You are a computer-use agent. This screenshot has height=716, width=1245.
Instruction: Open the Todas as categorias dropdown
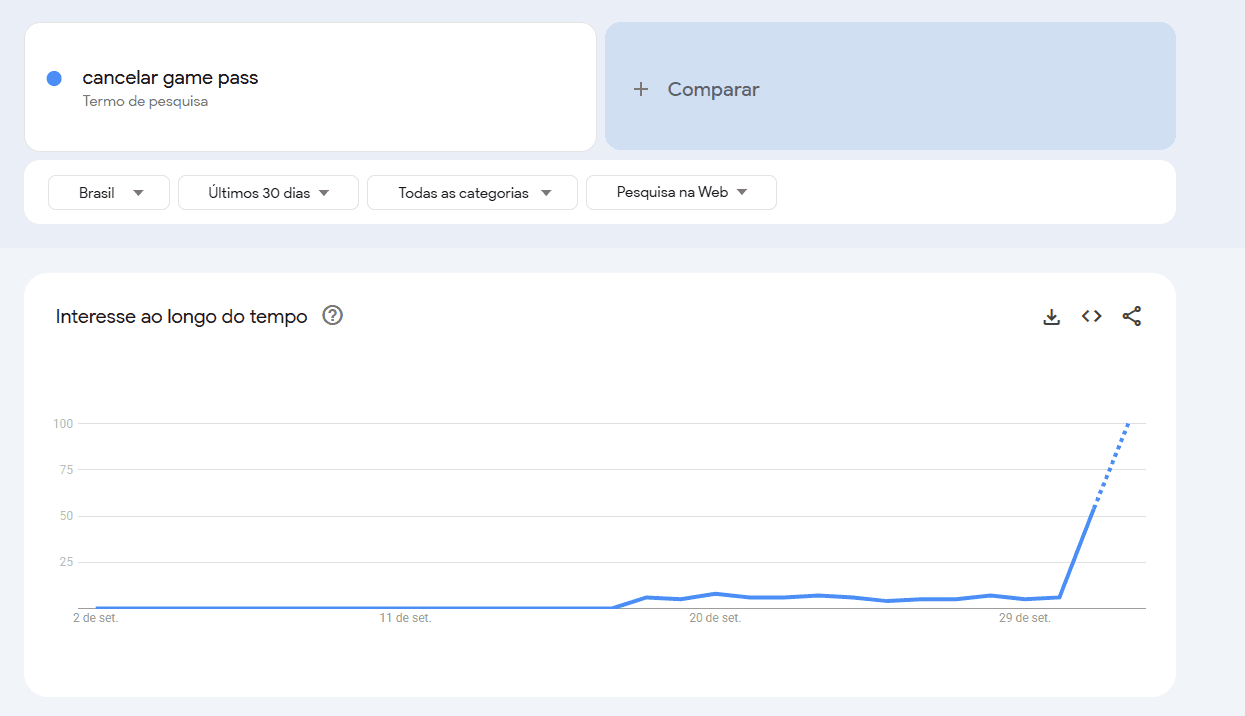[472, 193]
